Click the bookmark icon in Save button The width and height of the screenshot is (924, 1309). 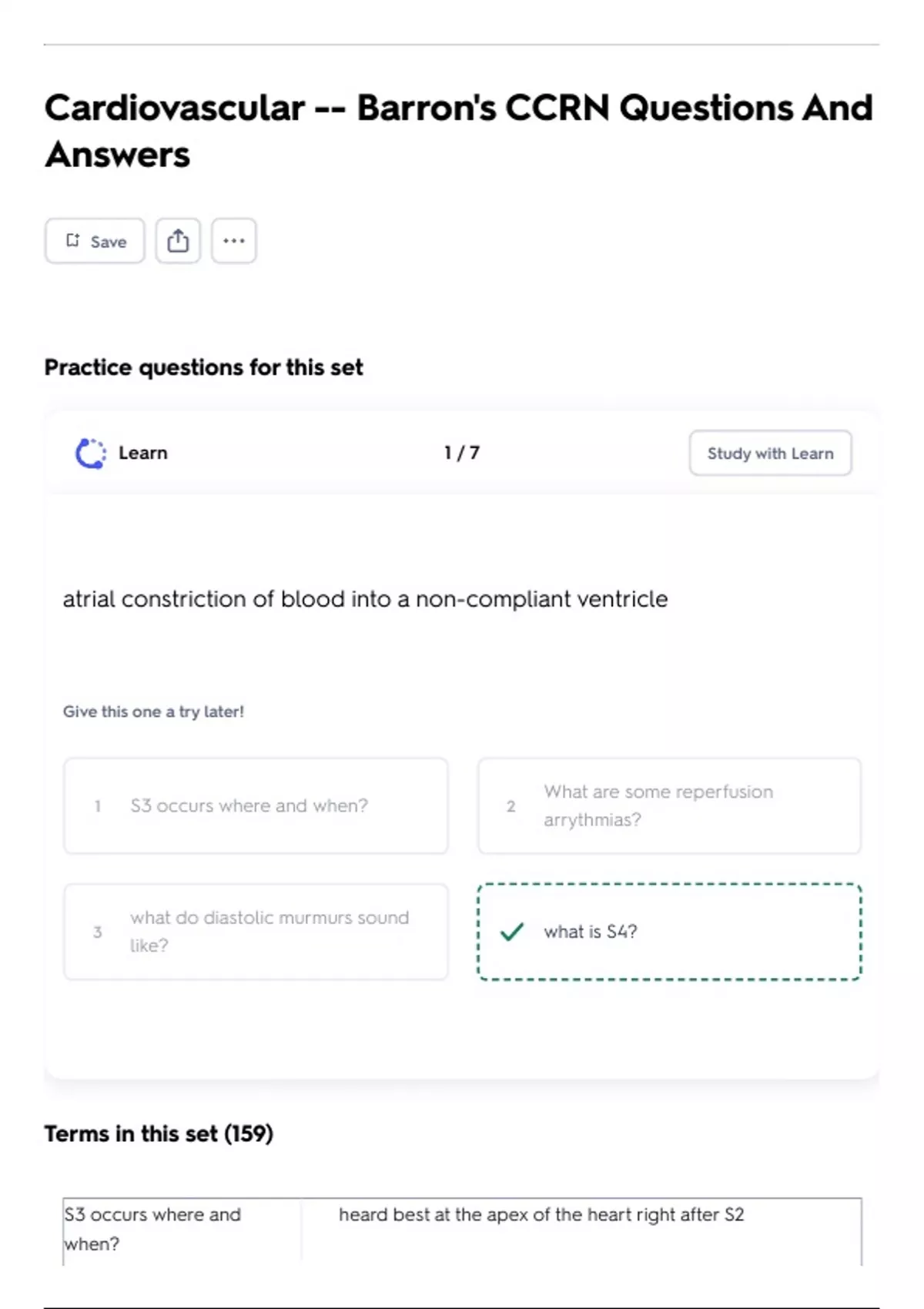(x=73, y=241)
